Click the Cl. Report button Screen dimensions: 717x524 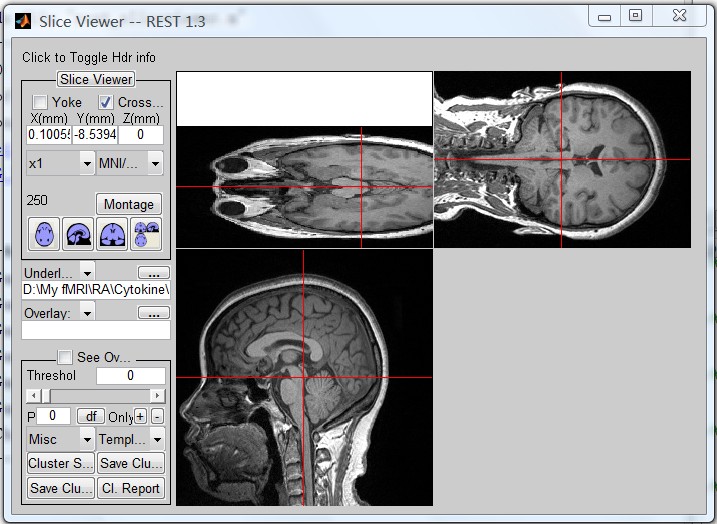pyautogui.click(x=131, y=488)
